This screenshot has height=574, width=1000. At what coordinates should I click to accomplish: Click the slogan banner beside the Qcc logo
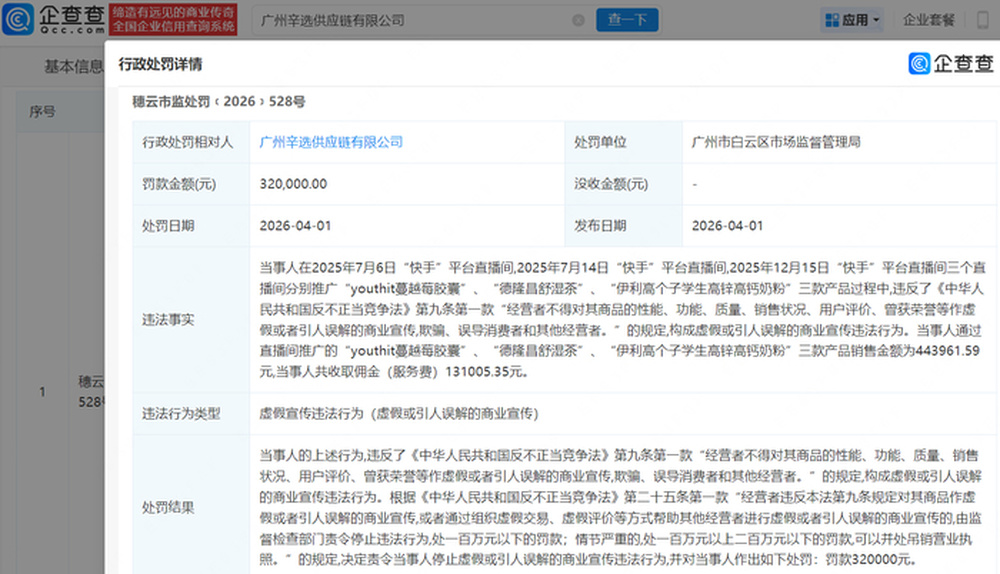click(x=173, y=20)
